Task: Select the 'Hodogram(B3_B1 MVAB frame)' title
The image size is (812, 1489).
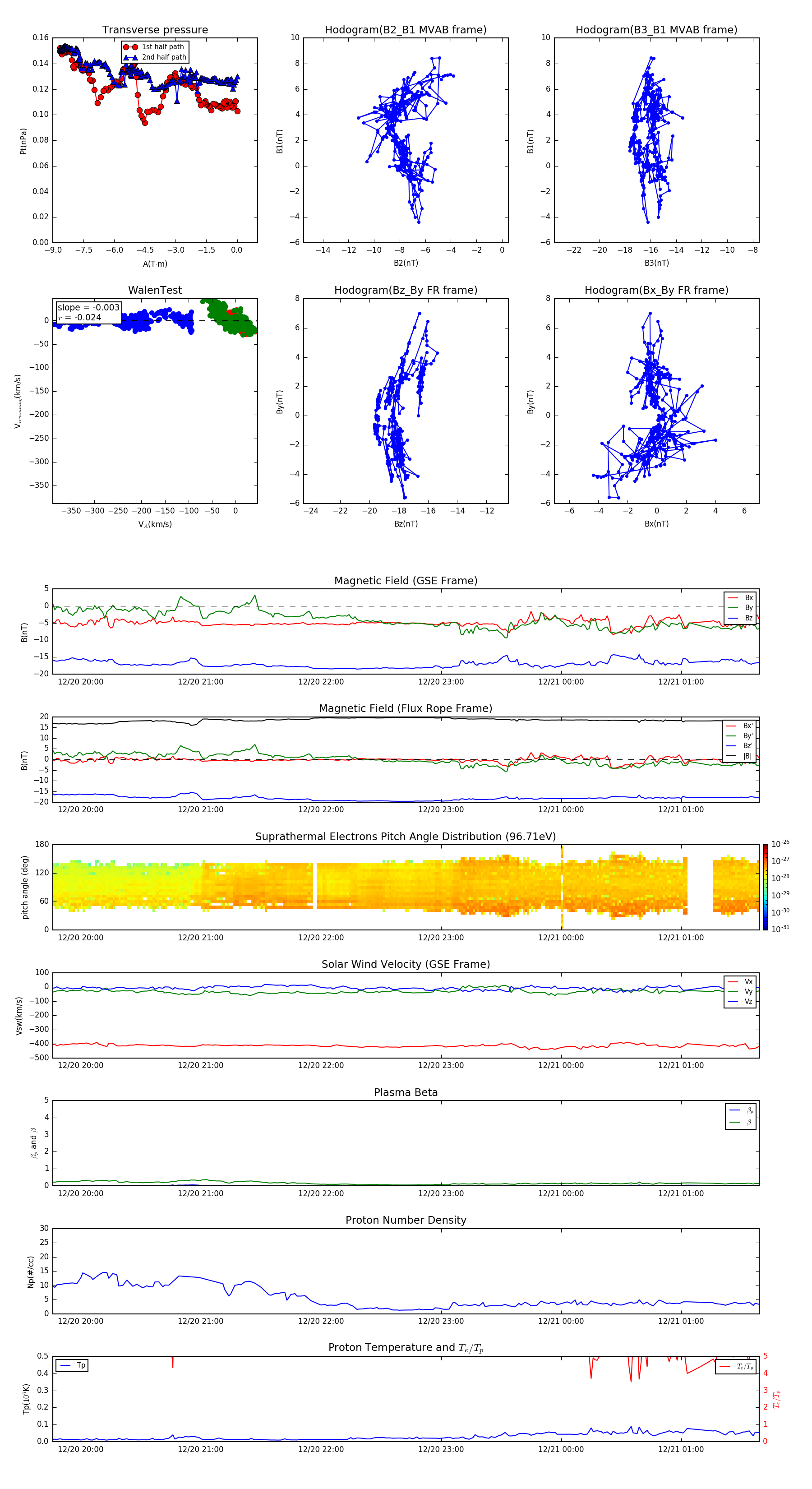Action: tap(656, 30)
